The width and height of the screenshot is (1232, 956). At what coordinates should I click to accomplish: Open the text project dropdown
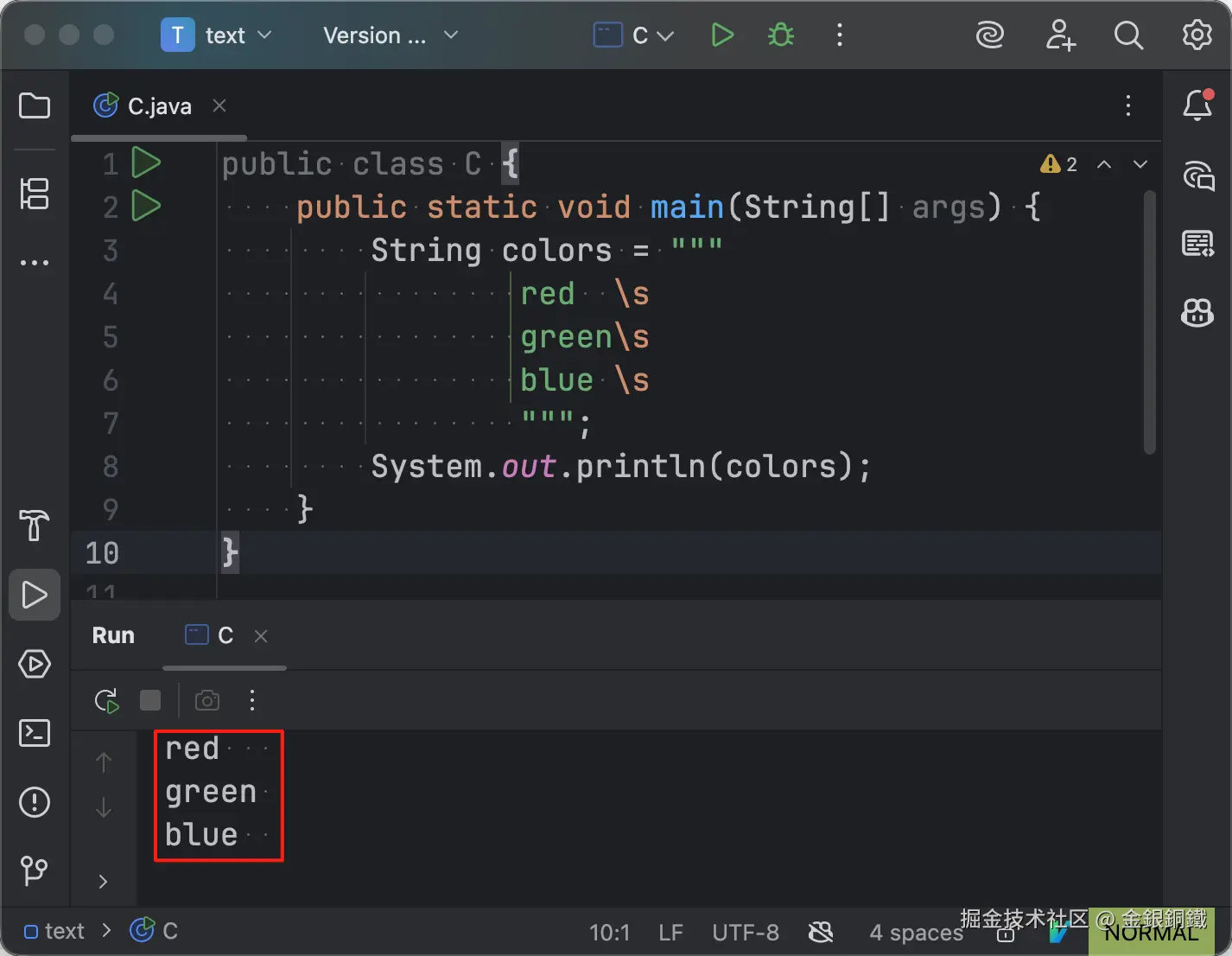[217, 35]
